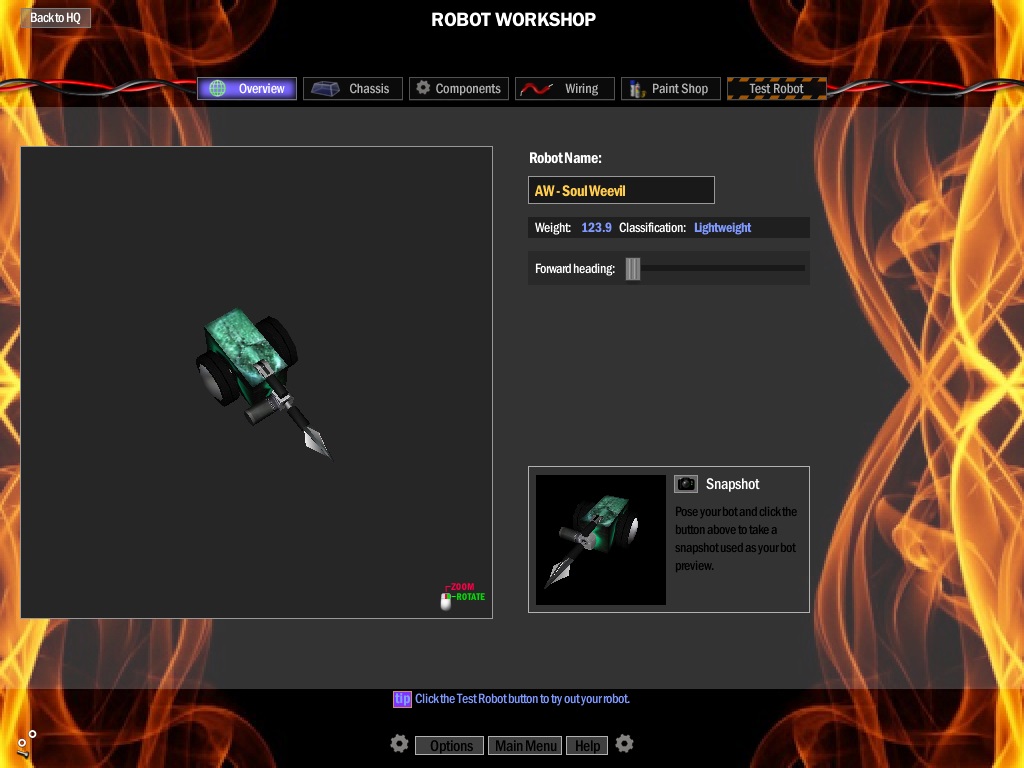Return to Main Menu
Image resolution: width=1024 pixels, height=768 pixels.
pyautogui.click(x=525, y=745)
